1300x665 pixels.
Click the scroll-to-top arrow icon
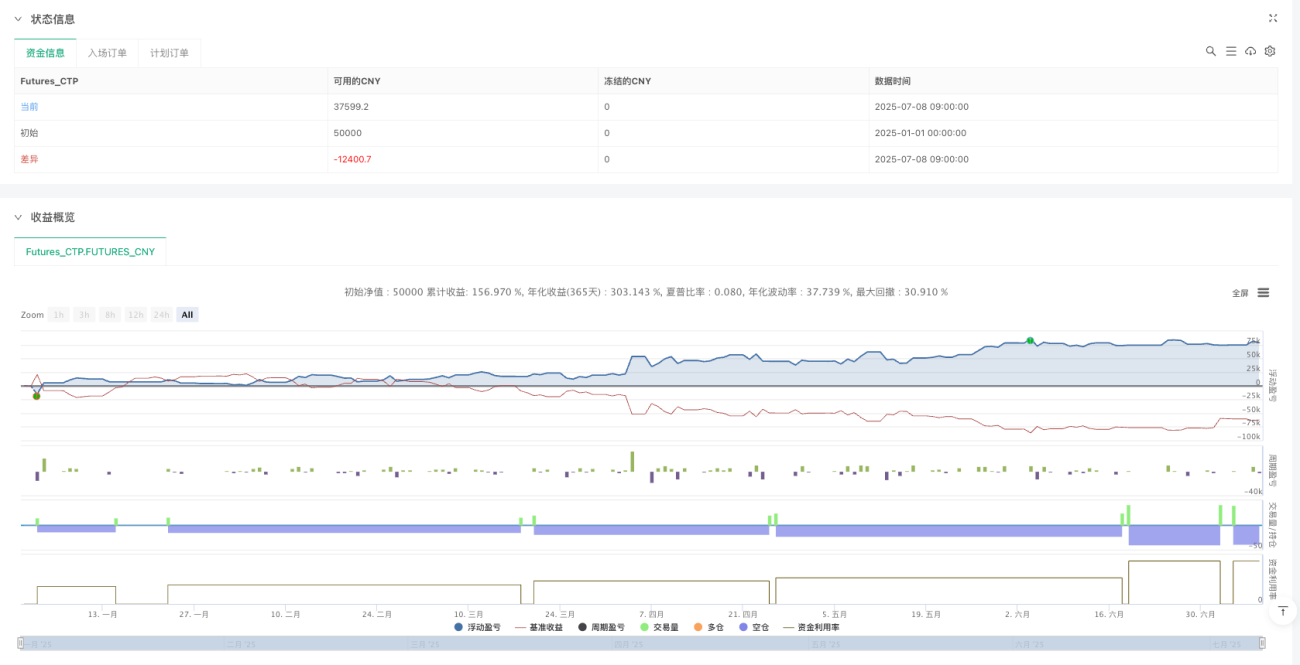tap(1282, 609)
